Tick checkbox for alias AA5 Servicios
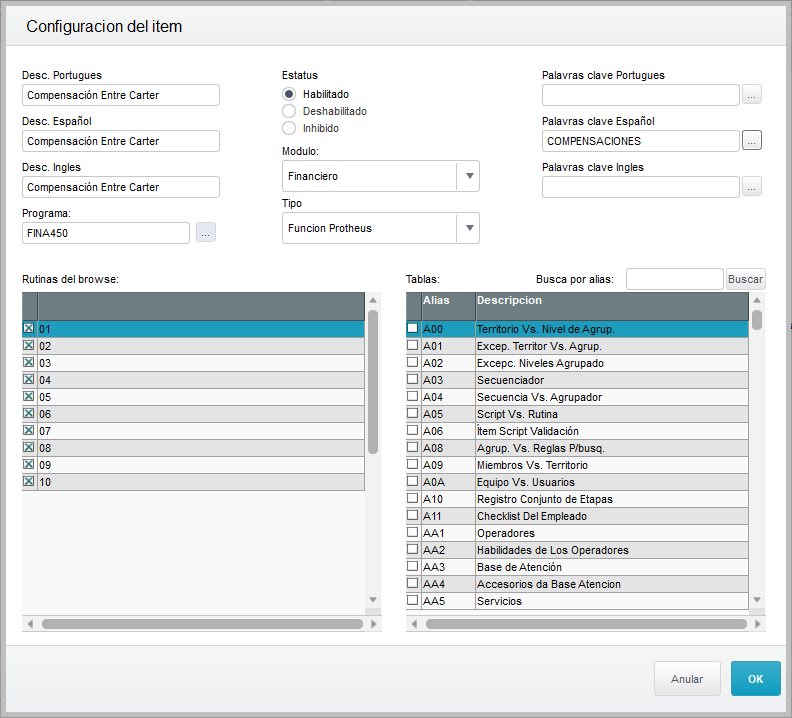Viewport: 792px width, 718px height. coord(413,600)
